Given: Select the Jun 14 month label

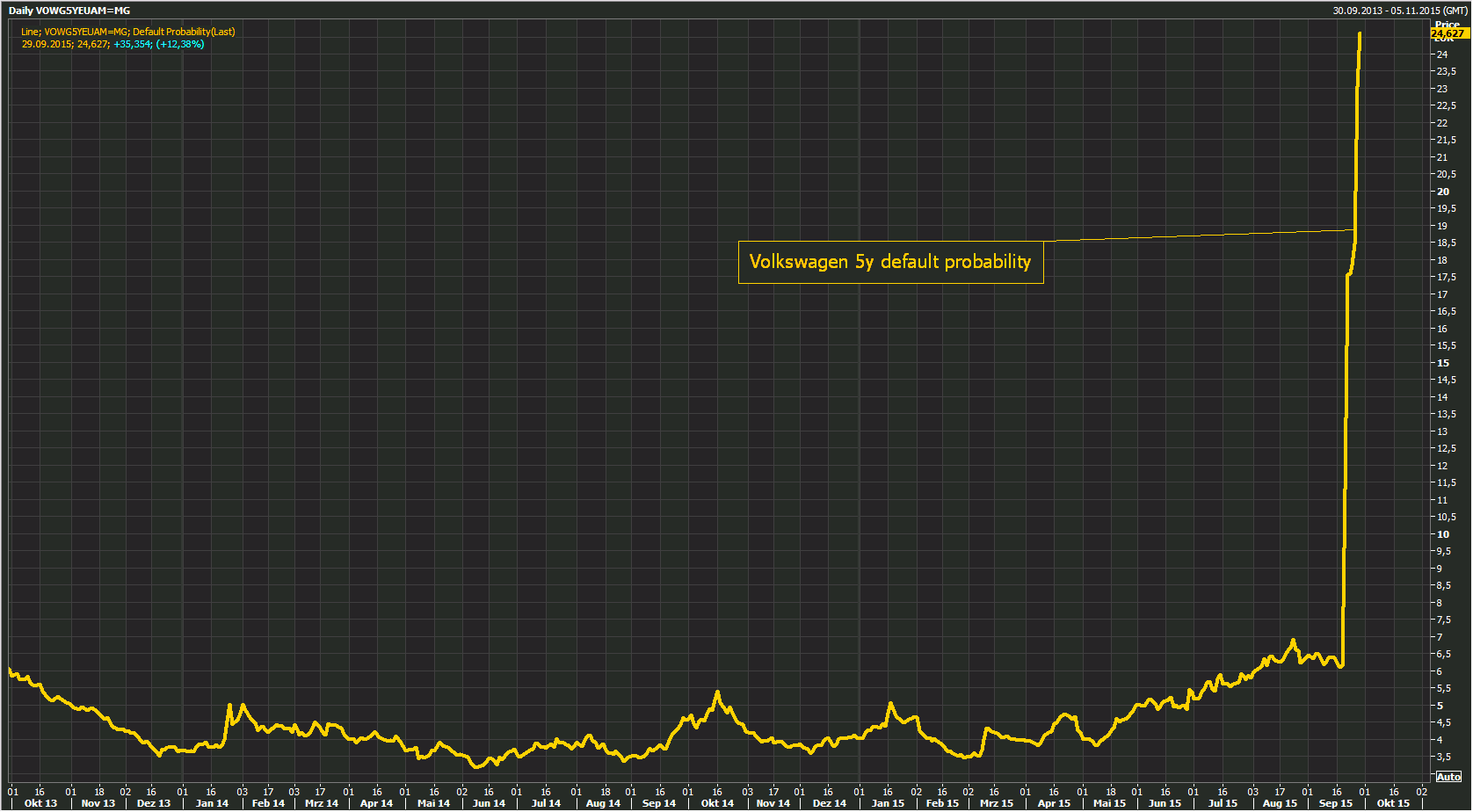Looking at the screenshot, I should [x=489, y=803].
